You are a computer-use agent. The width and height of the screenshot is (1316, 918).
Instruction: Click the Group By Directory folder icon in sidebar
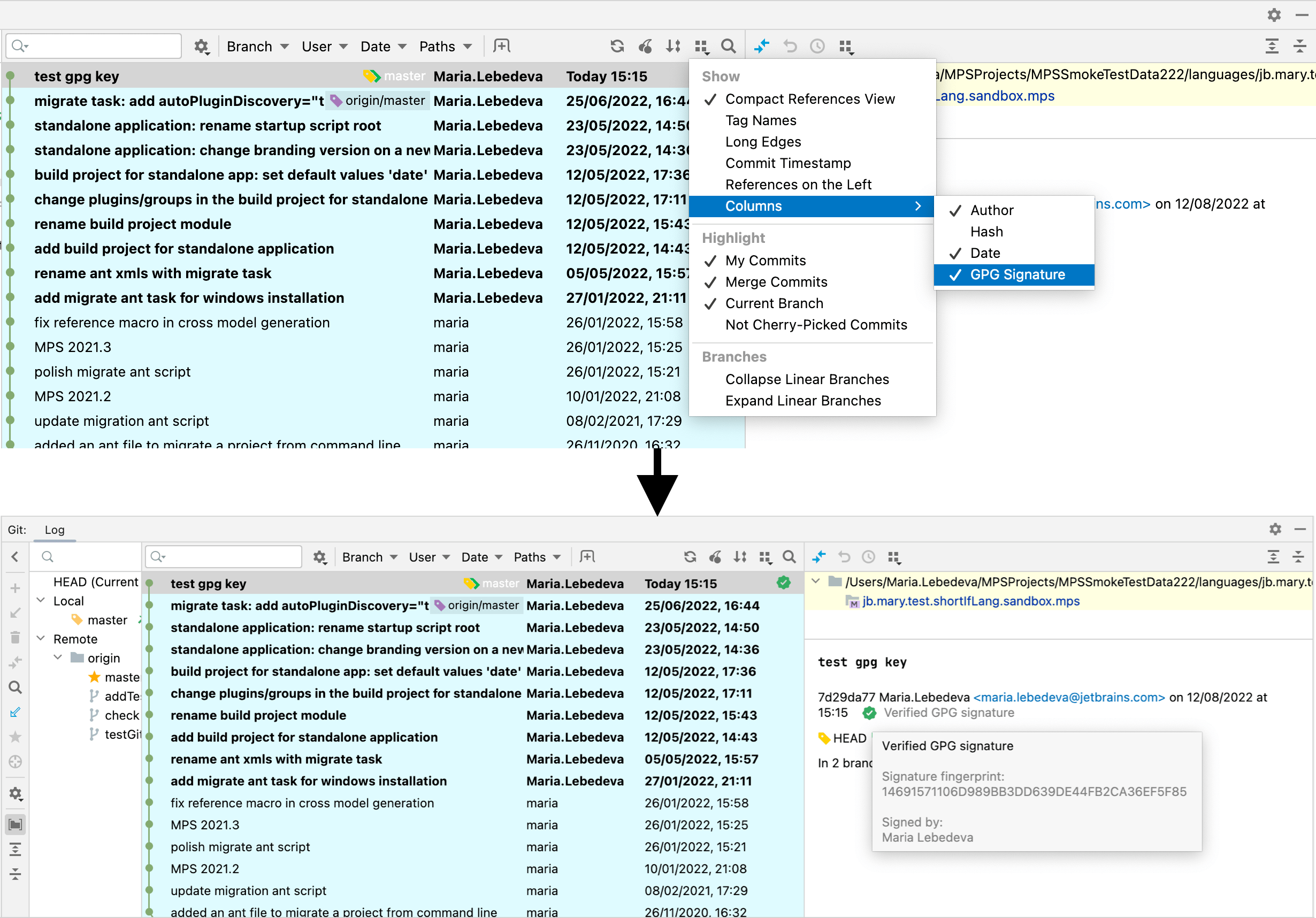16,824
